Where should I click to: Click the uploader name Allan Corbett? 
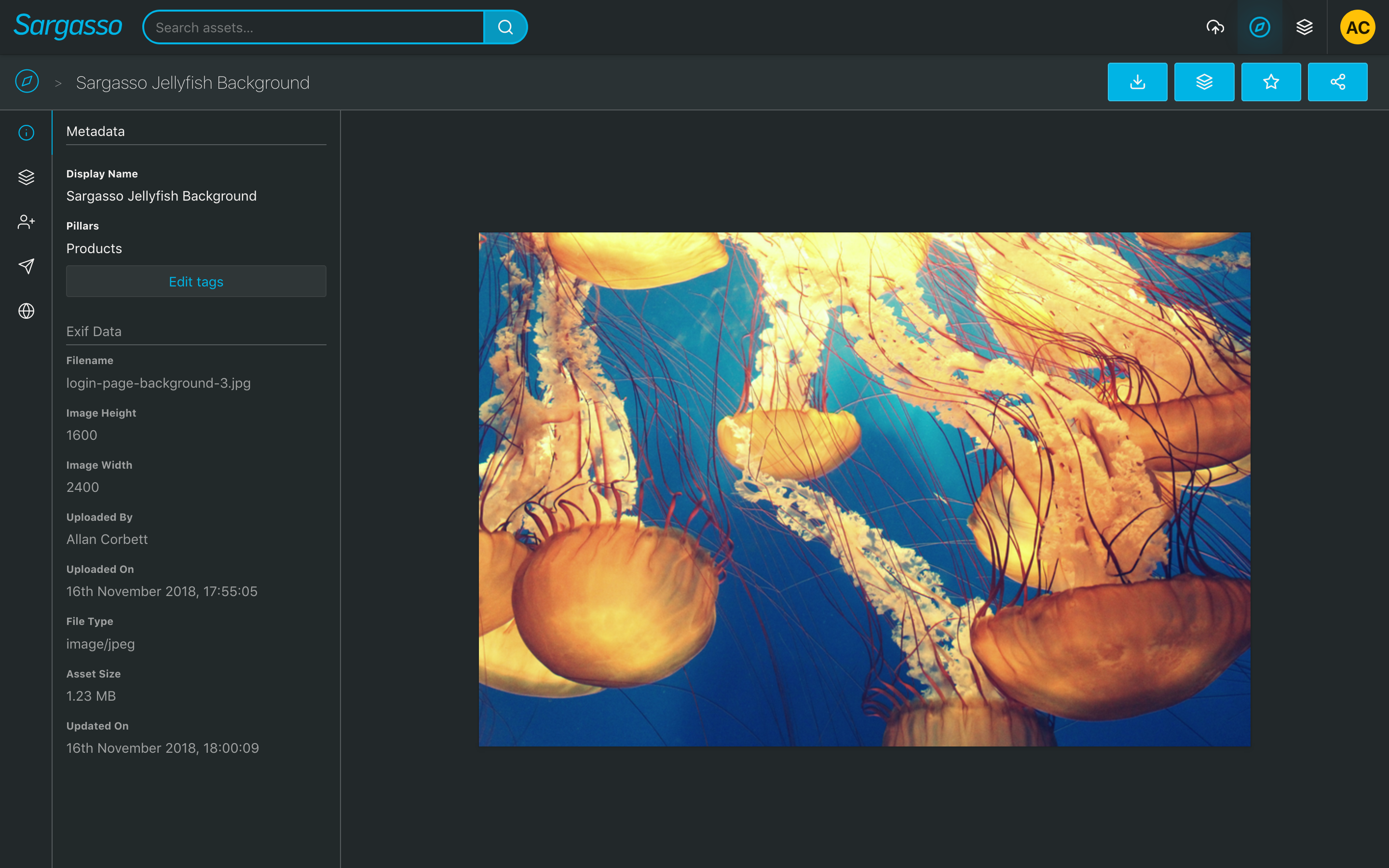[108, 539]
